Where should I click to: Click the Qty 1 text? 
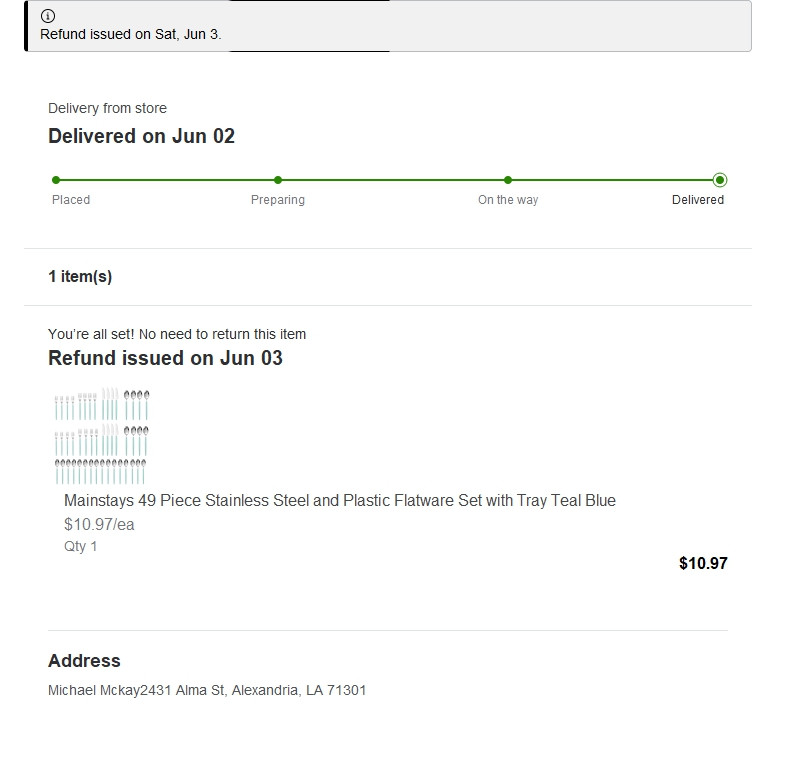click(80, 547)
